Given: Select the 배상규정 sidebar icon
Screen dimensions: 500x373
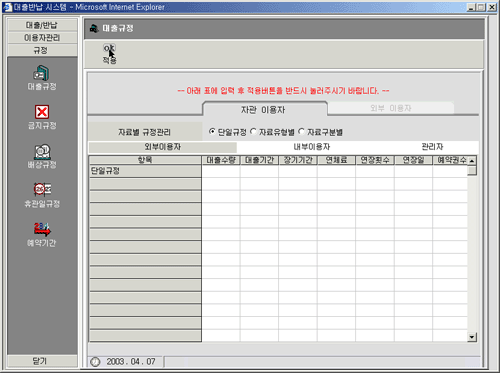Looking at the screenshot, I should click(x=42, y=152).
